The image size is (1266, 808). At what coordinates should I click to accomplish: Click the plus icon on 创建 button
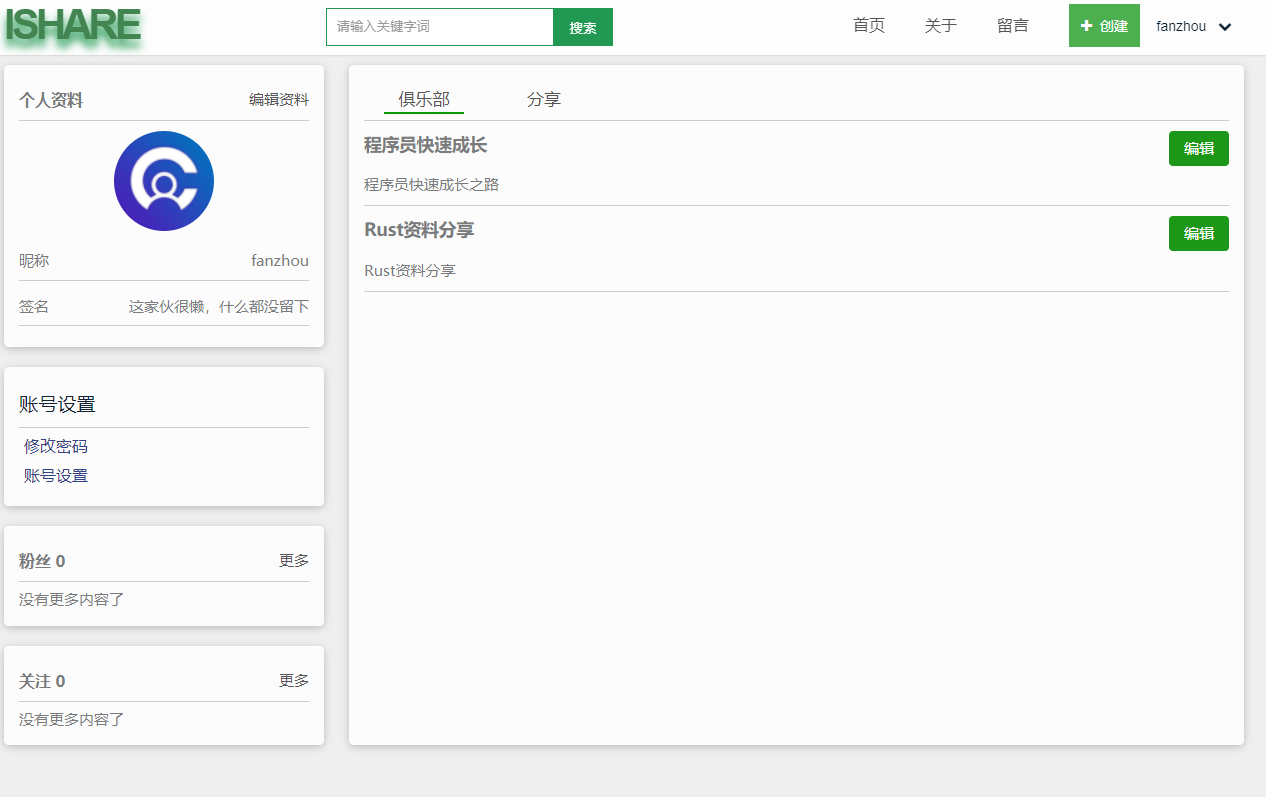1086,26
